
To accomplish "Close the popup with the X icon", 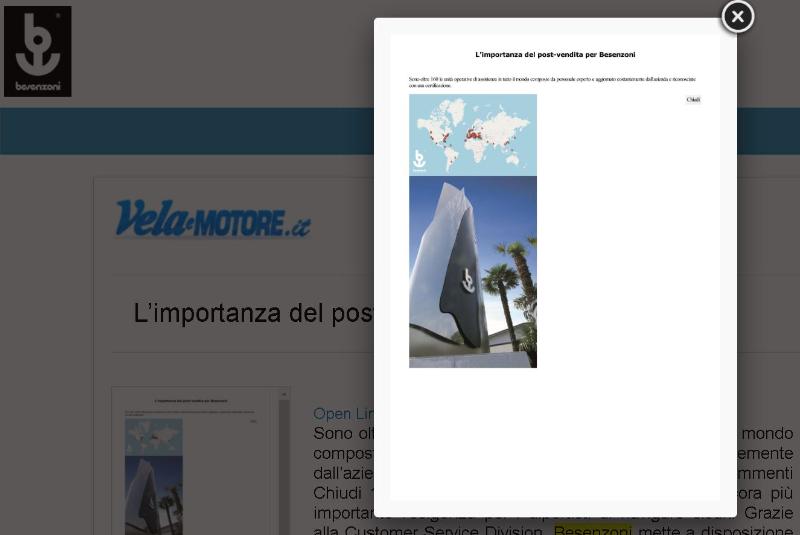I will tap(737, 17).
